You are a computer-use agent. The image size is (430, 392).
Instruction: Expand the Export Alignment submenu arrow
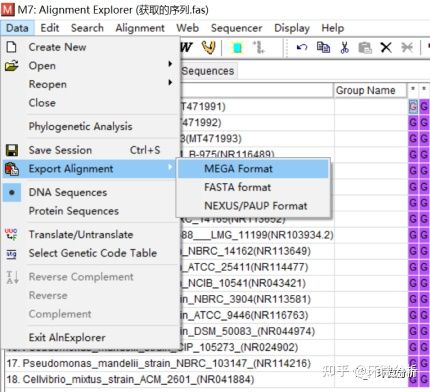pyautogui.click(x=170, y=167)
